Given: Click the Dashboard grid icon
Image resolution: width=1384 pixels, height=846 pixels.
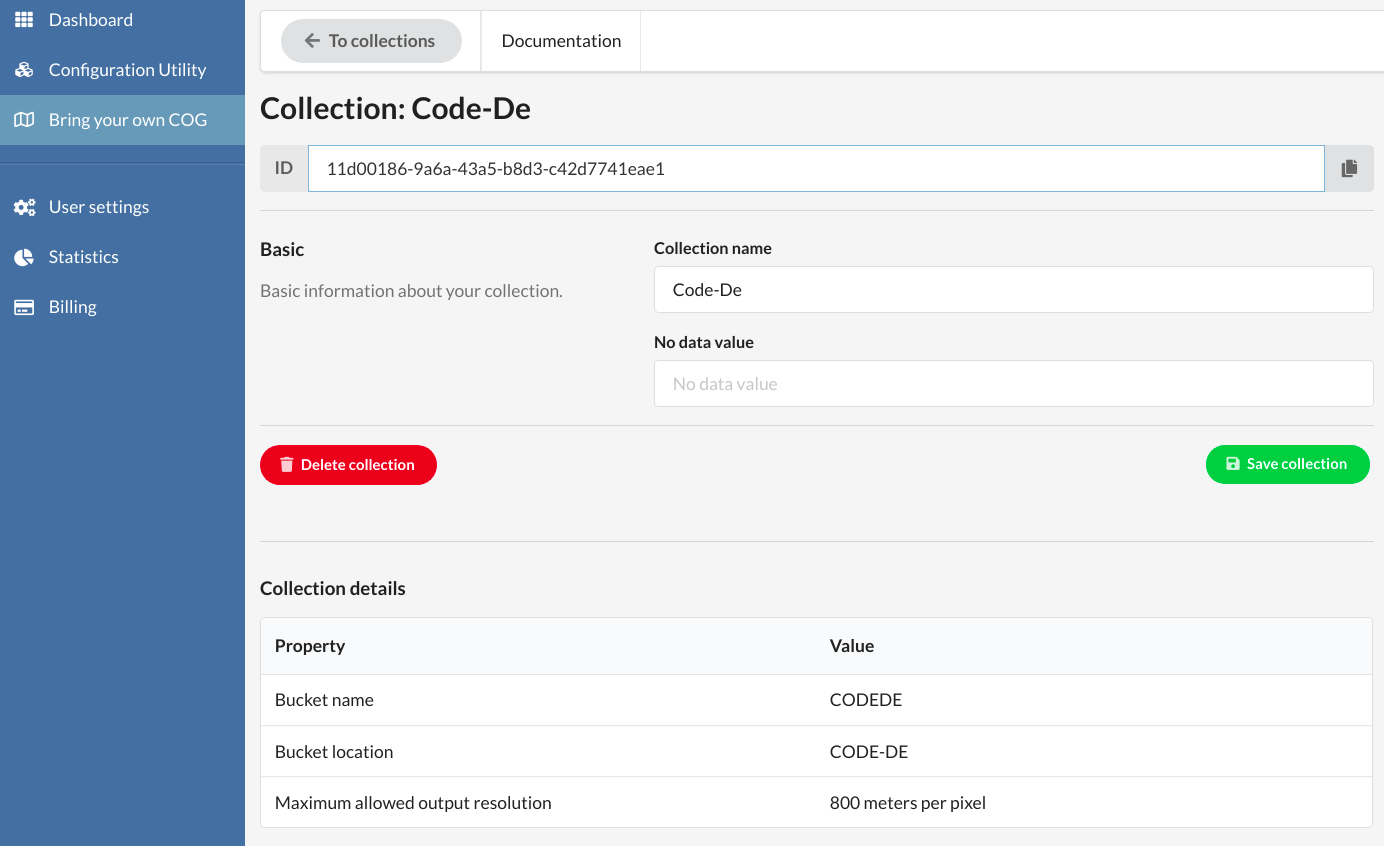Looking at the screenshot, I should click(x=24, y=19).
